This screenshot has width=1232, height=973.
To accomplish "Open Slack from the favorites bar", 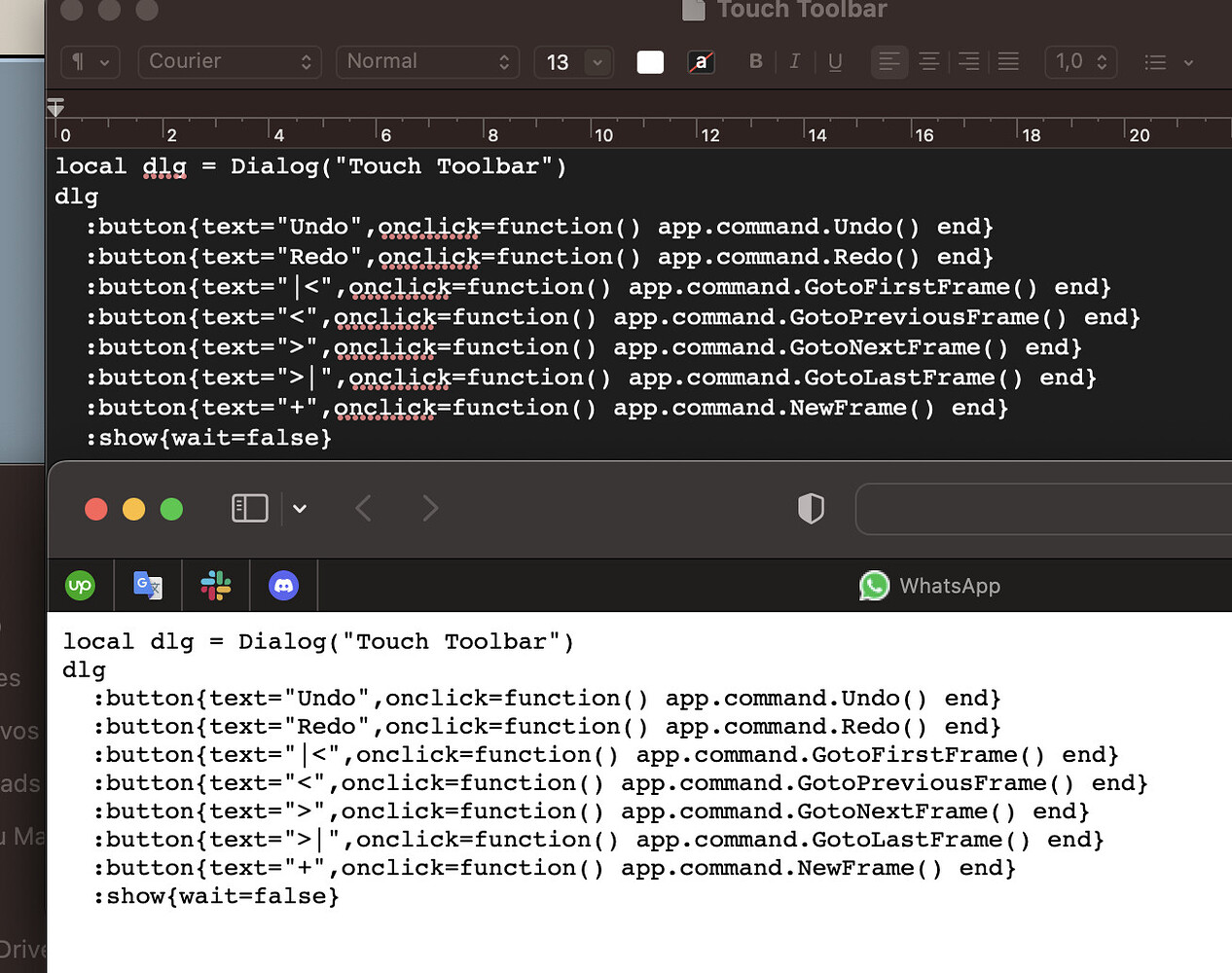I will click(x=215, y=586).
